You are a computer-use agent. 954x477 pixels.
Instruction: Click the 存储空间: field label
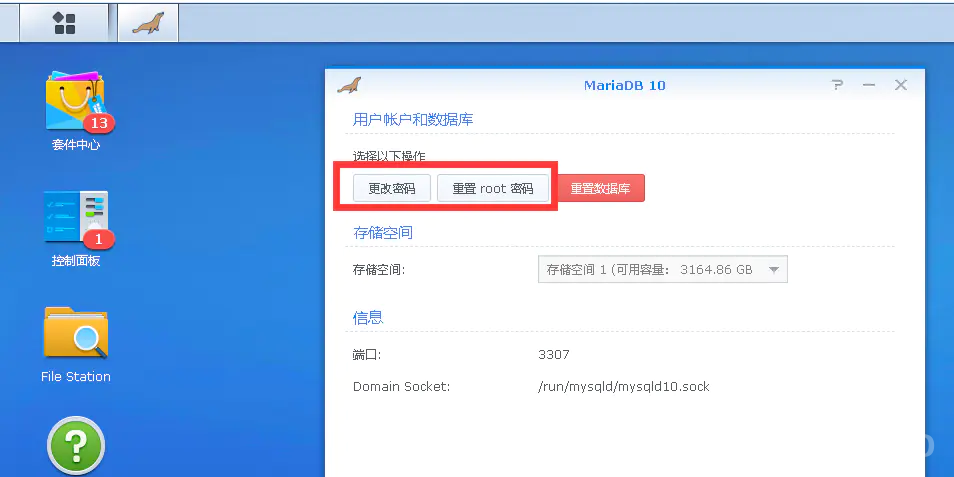click(379, 270)
